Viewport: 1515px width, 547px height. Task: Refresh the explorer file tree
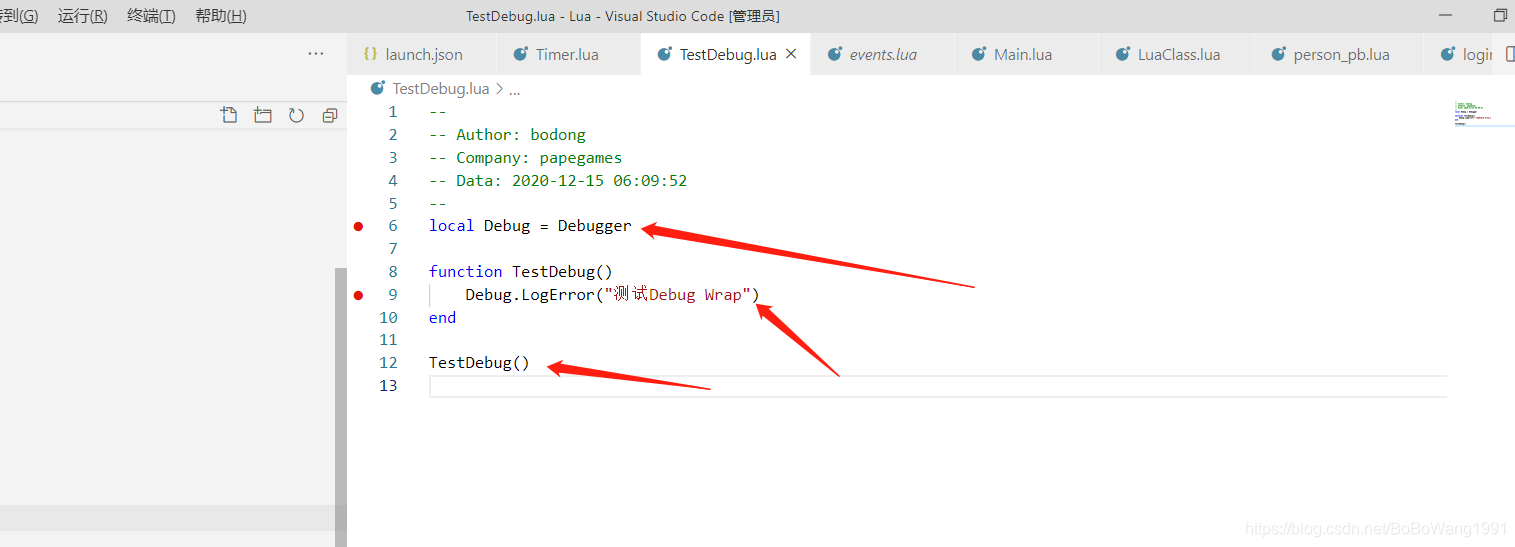[x=296, y=115]
